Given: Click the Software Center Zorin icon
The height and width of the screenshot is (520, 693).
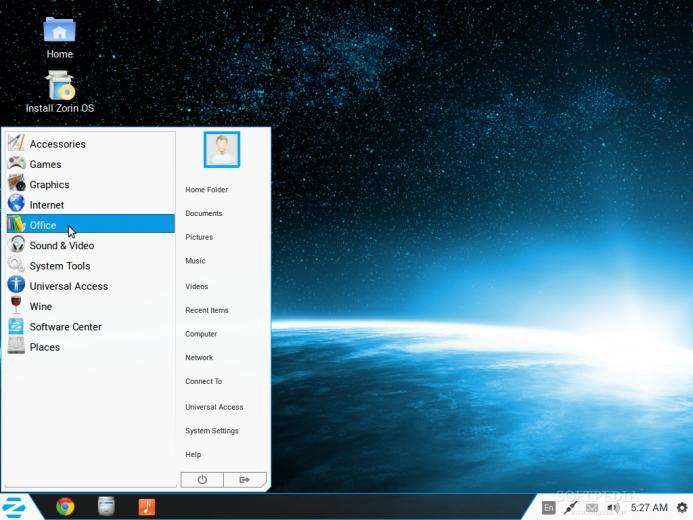Looking at the screenshot, I should pyautogui.click(x=16, y=326).
